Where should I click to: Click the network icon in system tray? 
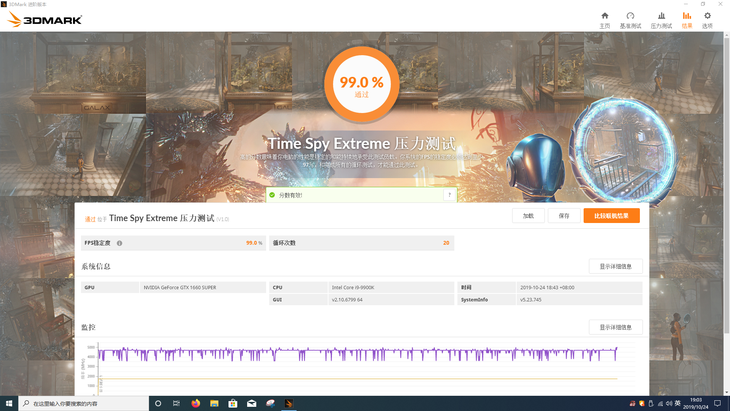click(660, 404)
